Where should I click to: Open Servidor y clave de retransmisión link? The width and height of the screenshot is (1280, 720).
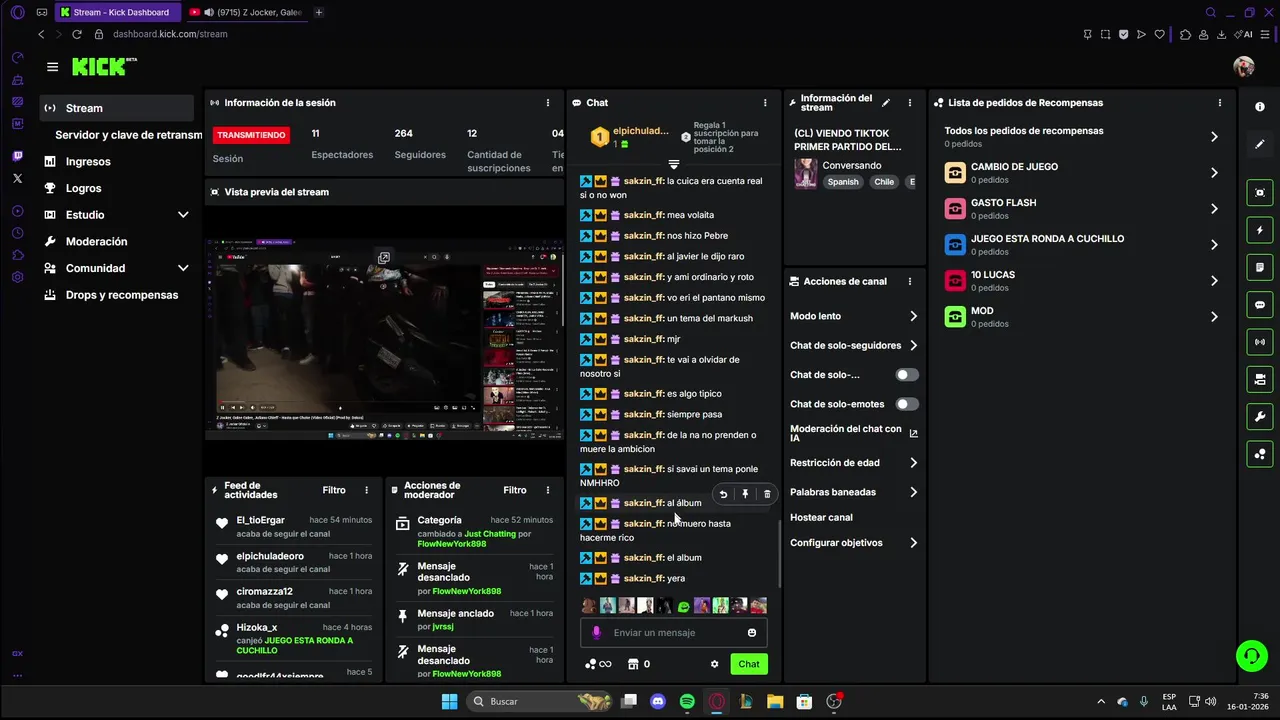[x=129, y=135]
